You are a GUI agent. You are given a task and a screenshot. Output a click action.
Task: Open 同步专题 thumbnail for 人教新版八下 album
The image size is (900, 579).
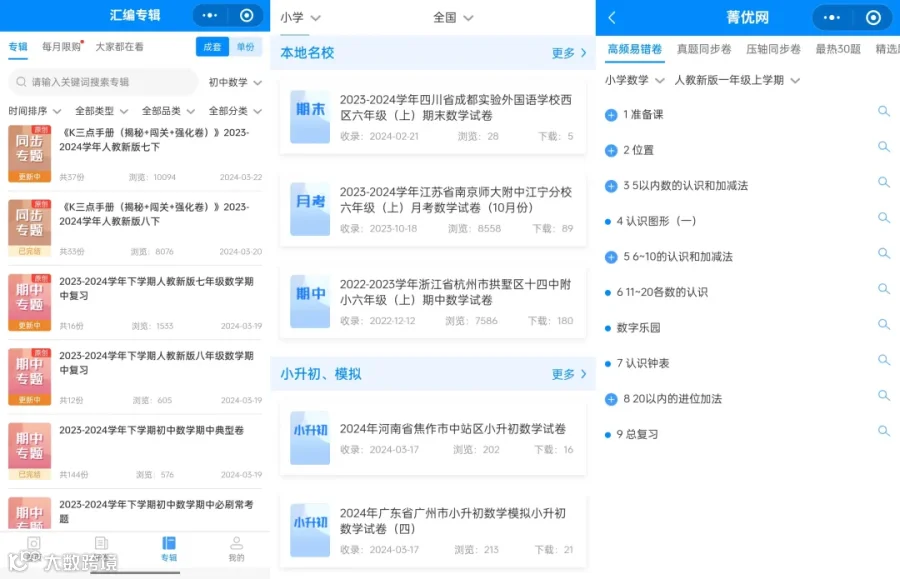30,228
